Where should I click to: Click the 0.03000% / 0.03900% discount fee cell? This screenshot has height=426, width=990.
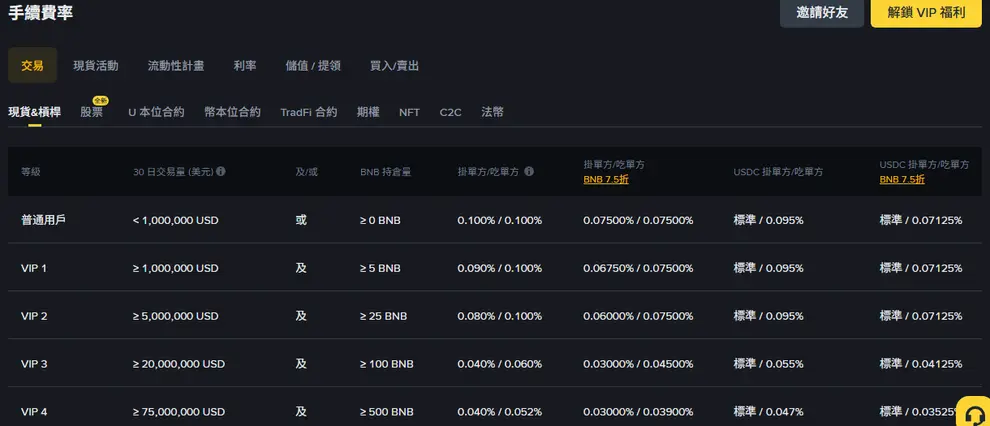point(638,412)
